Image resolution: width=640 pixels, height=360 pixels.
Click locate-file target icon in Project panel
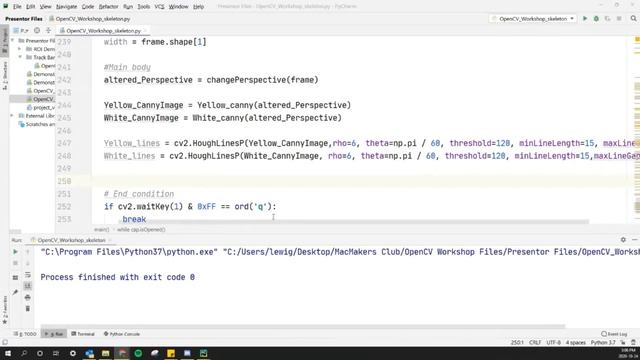pos(37,31)
